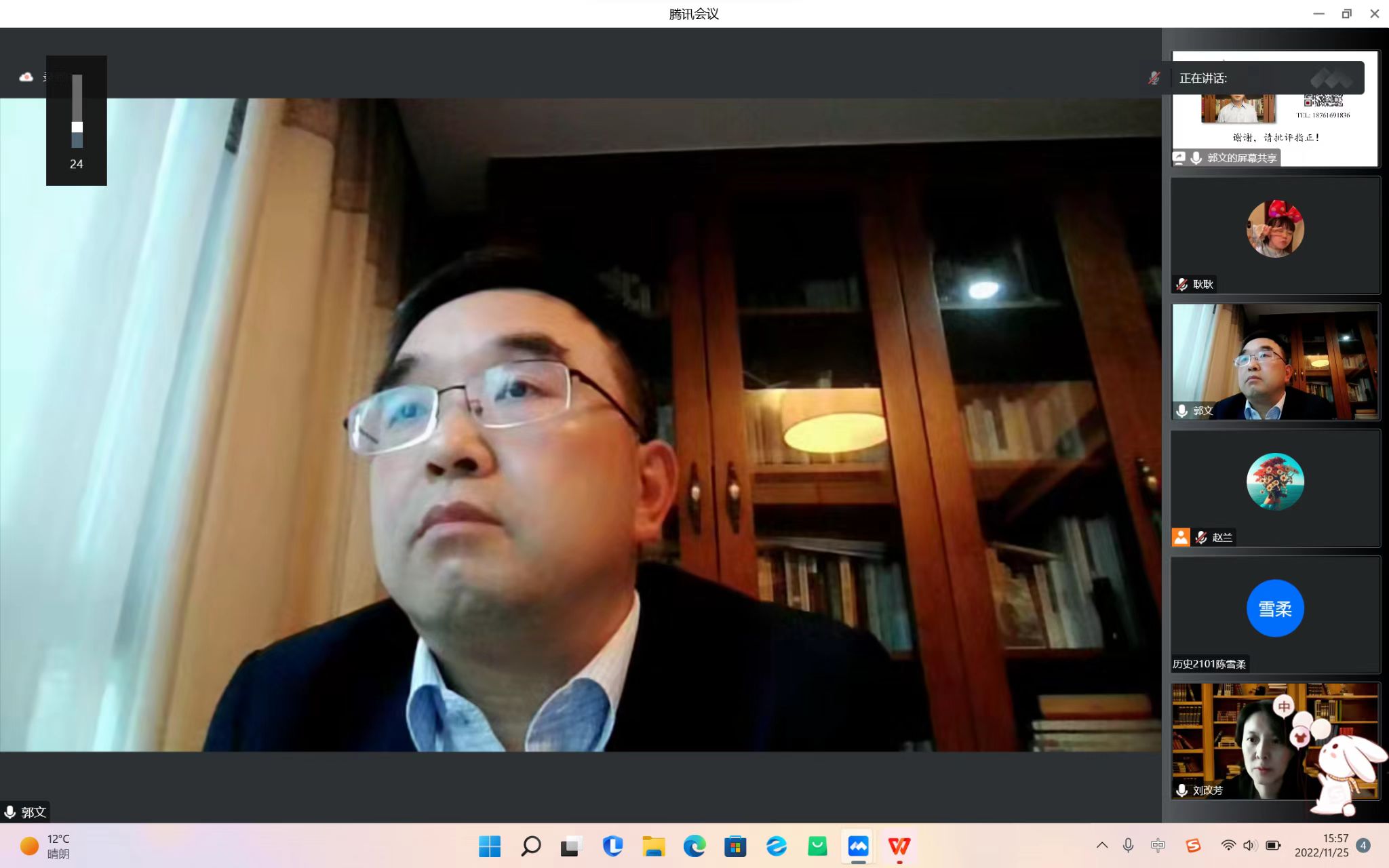
Task: Open the taskbar Search
Action: point(531,846)
